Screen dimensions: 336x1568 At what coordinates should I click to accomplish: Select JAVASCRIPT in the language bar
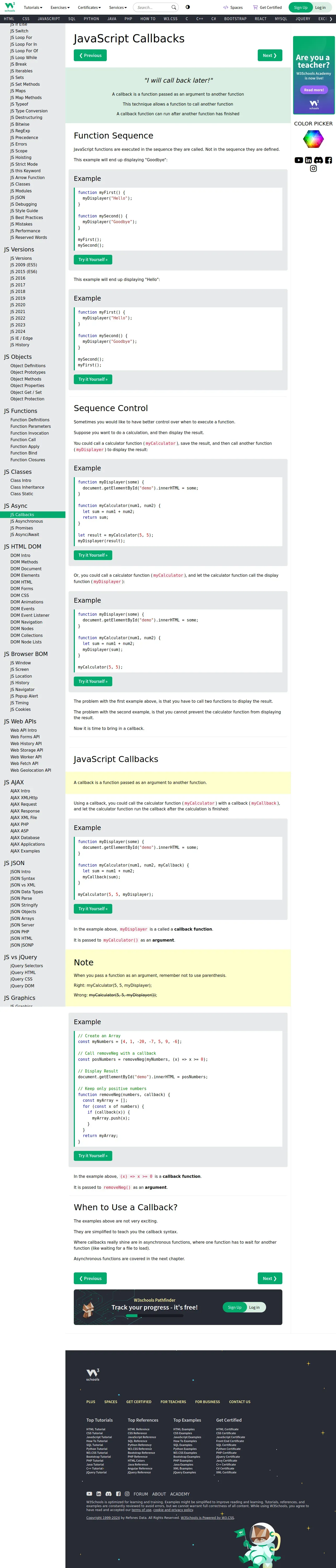click(x=49, y=19)
